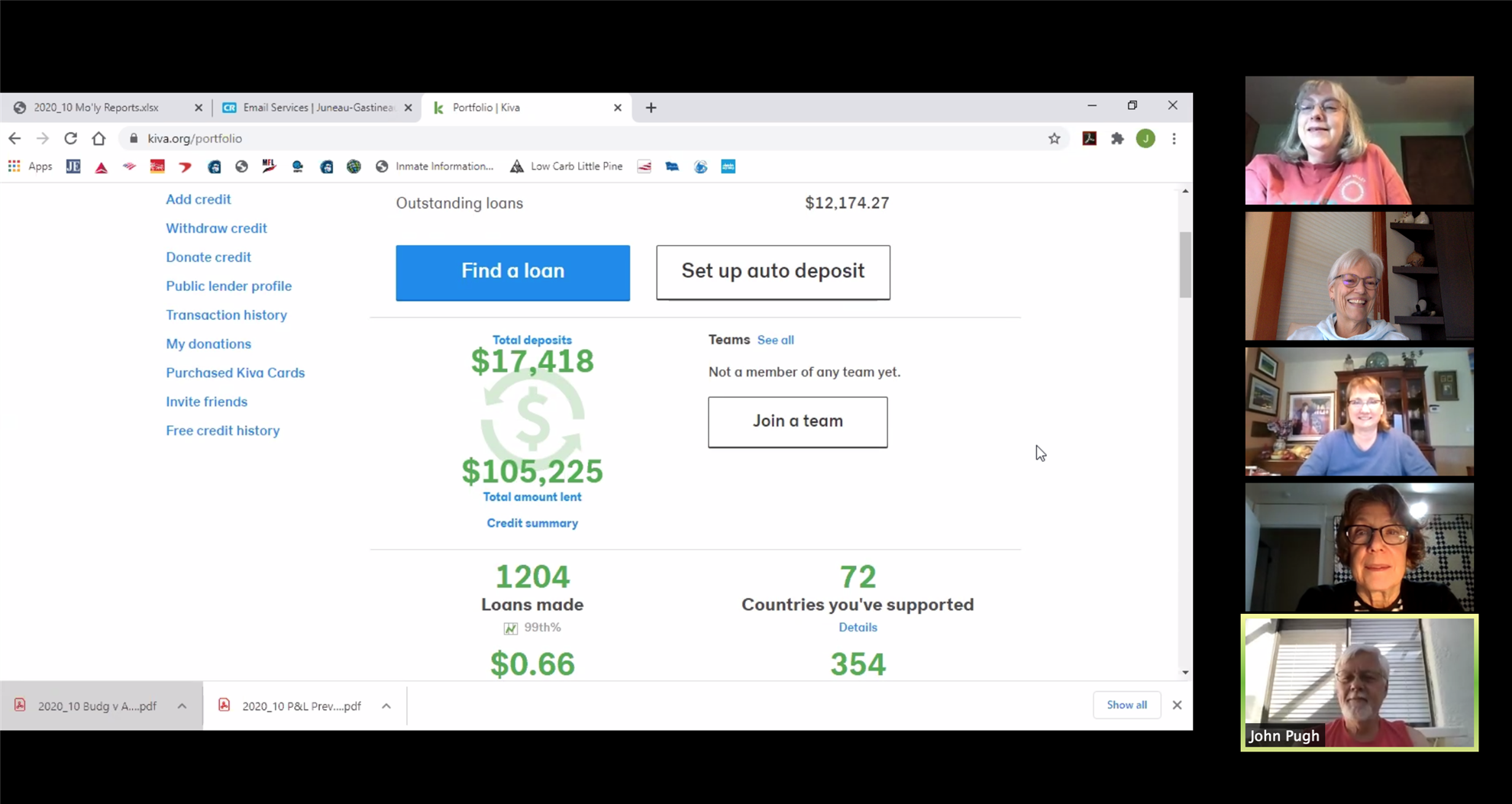This screenshot has height=804, width=1512.
Task: Click the browser forward arrow
Action: 43,138
